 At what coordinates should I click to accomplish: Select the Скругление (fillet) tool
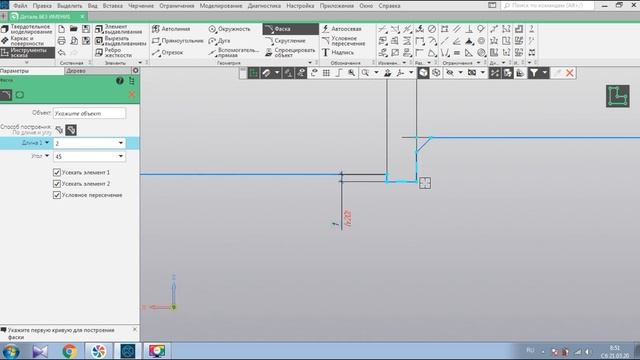coord(285,41)
